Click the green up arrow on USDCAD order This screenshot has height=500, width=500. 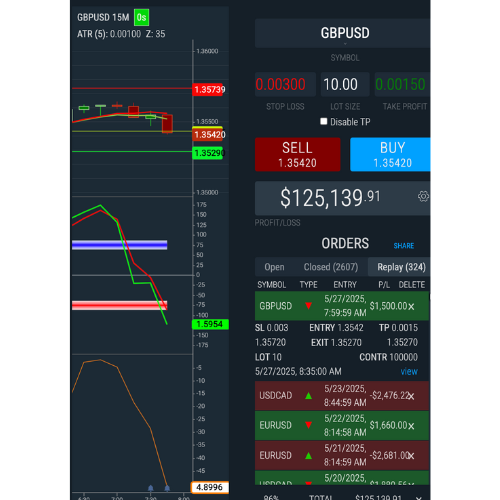tap(309, 396)
